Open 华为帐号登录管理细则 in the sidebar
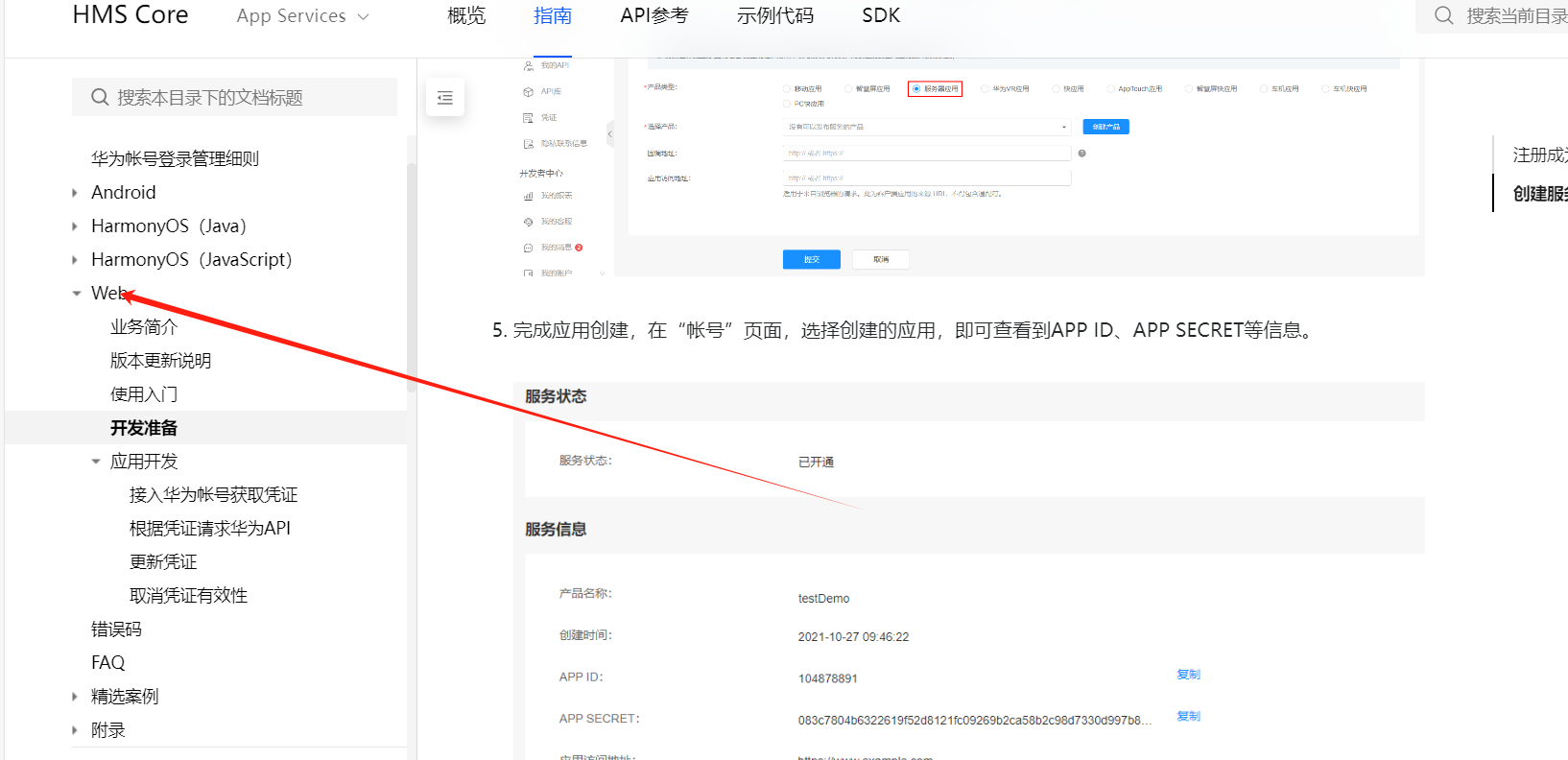Screen dimensions: 1568x760 (175, 158)
